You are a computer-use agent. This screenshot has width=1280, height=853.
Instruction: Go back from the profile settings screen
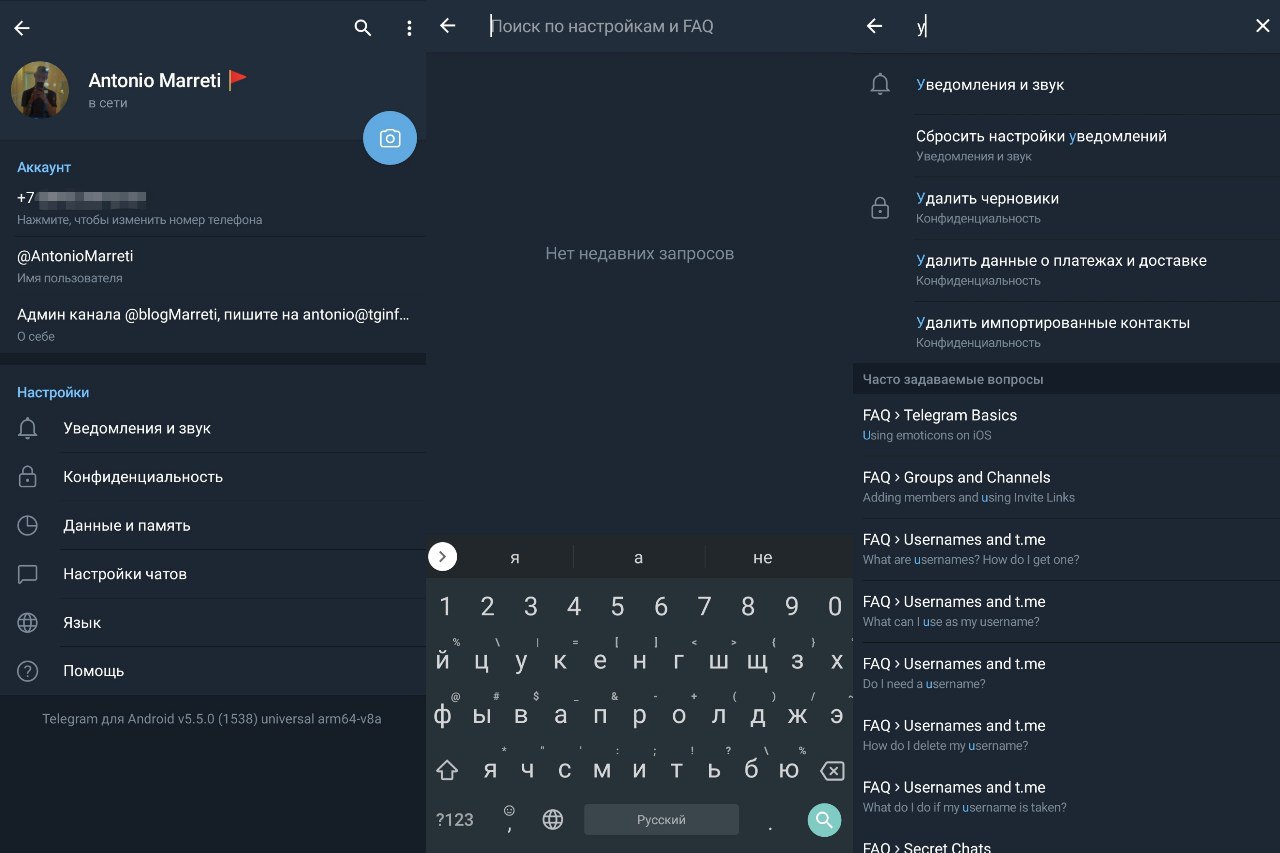(22, 28)
